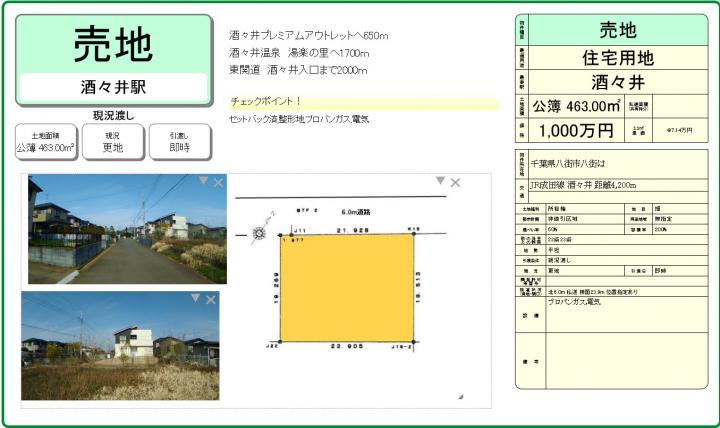Select the 酒々井駅 station field
The width and height of the screenshot is (720, 428).
[113, 87]
